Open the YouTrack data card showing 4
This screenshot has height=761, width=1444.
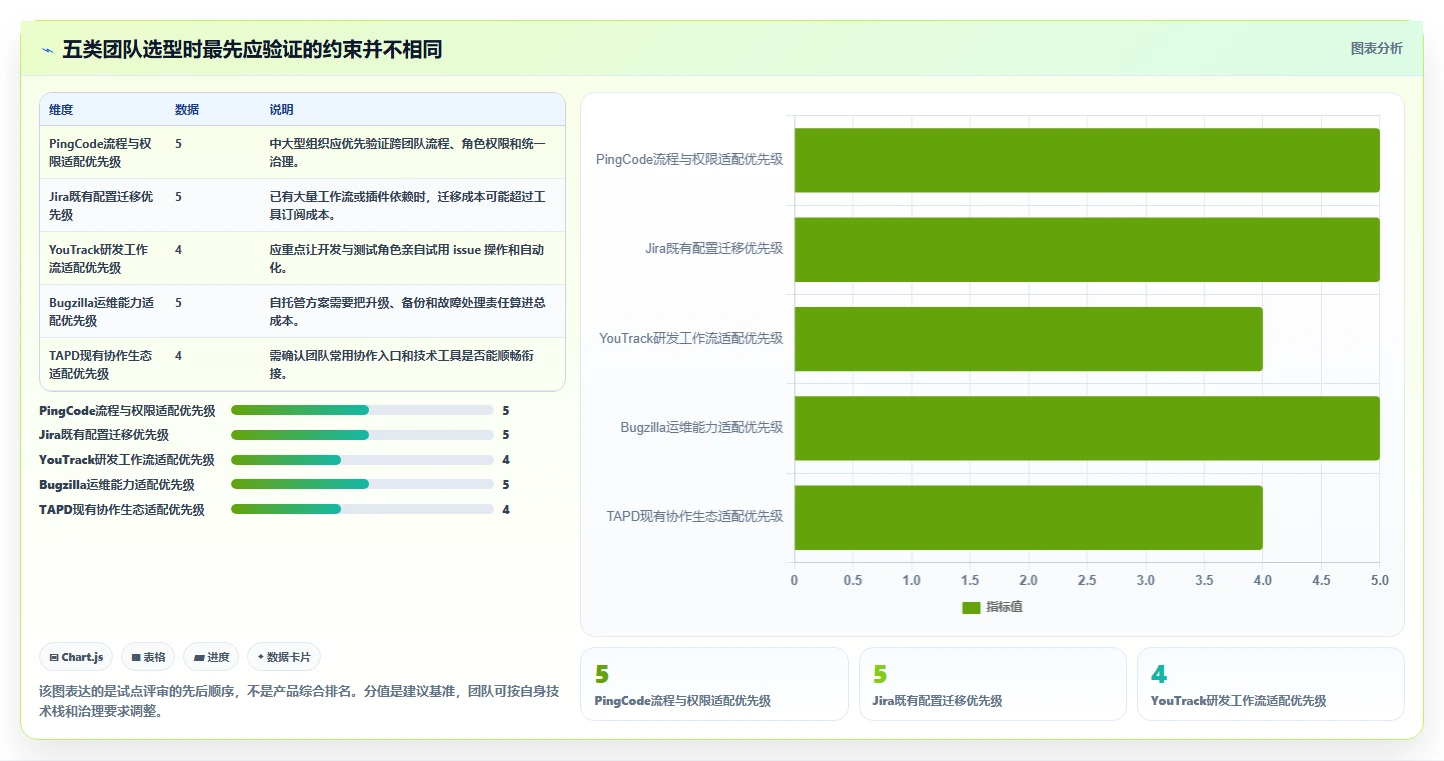tap(1271, 684)
